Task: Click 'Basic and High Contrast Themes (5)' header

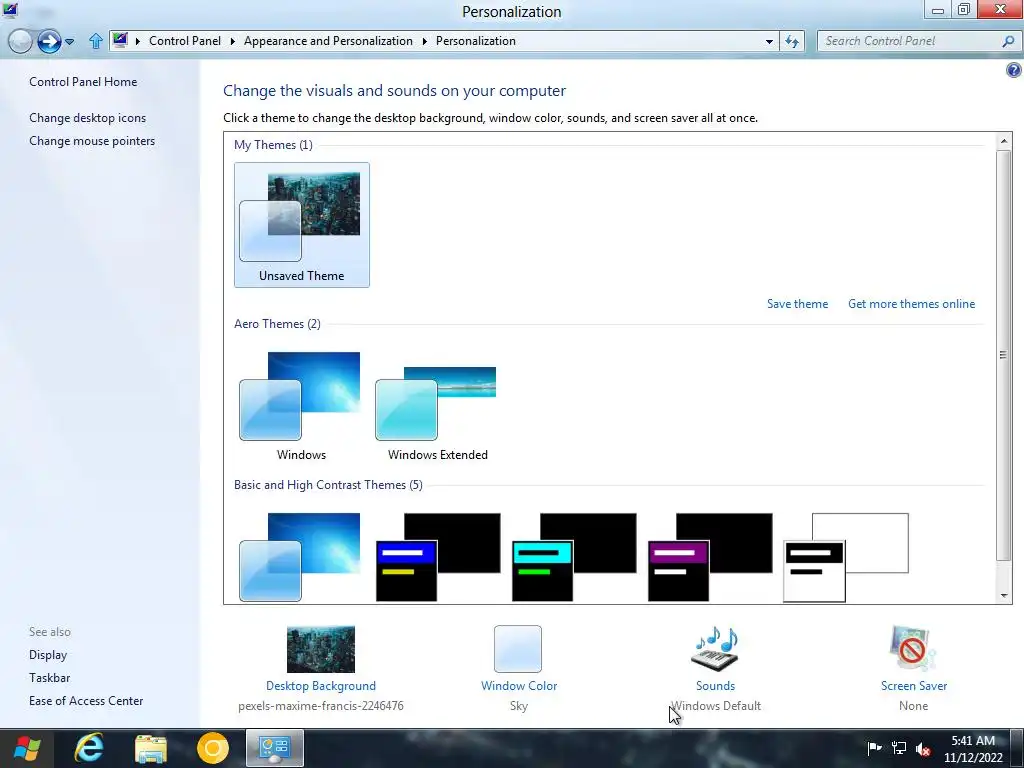Action: click(x=328, y=485)
